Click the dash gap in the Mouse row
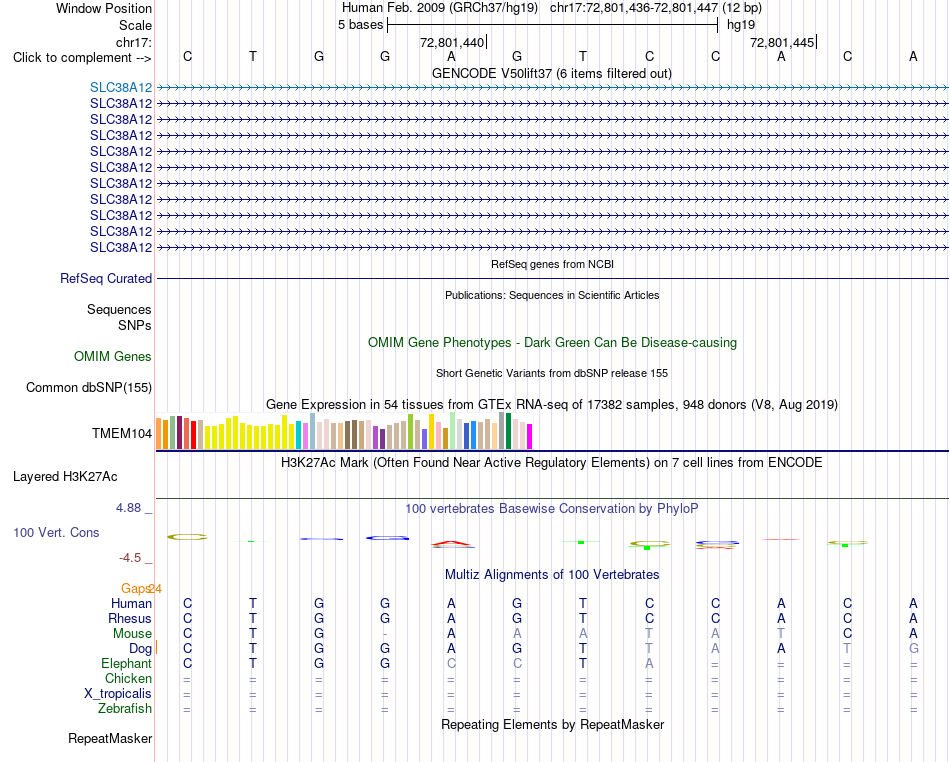The image size is (950, 762). click(385, 634)
